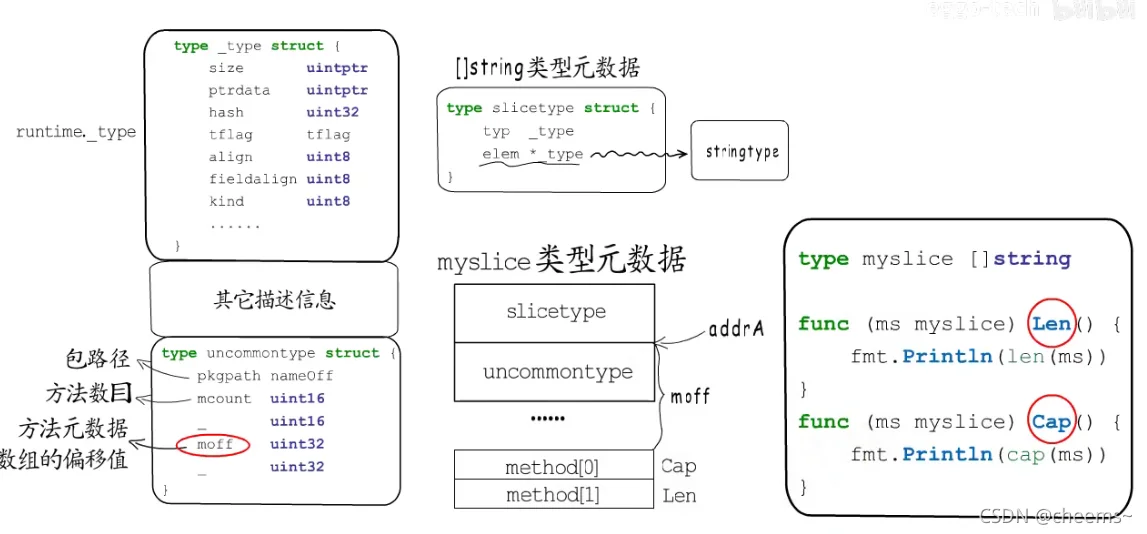Select the "moff" label beside the brace
Viewport: 1147px width, 534px height.
pos(691,398)
